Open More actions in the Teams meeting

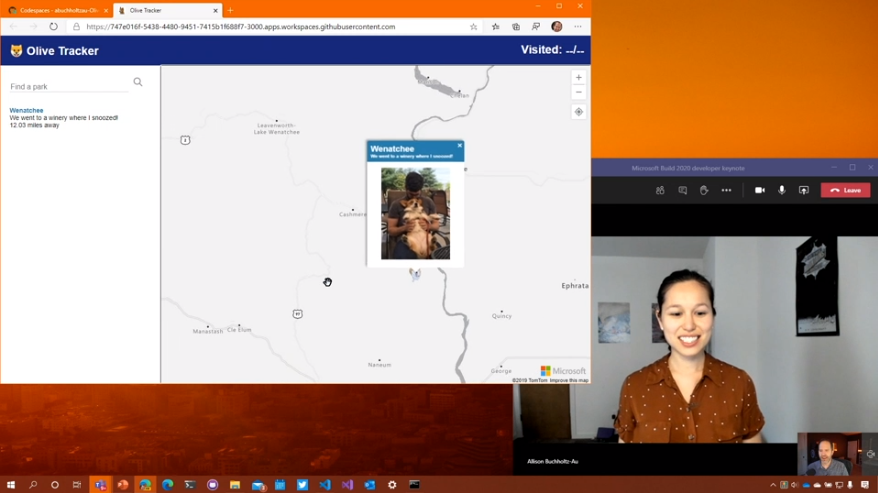(726, 190)
